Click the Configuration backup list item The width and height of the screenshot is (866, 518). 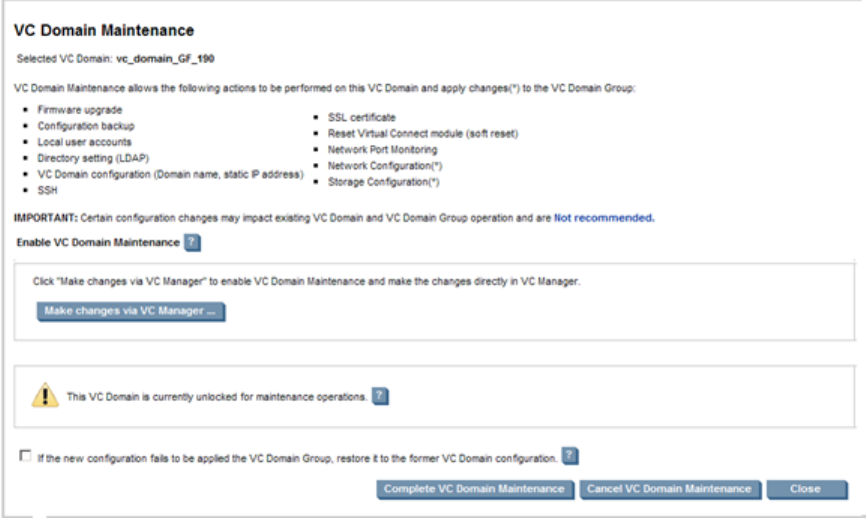point(86,126)
